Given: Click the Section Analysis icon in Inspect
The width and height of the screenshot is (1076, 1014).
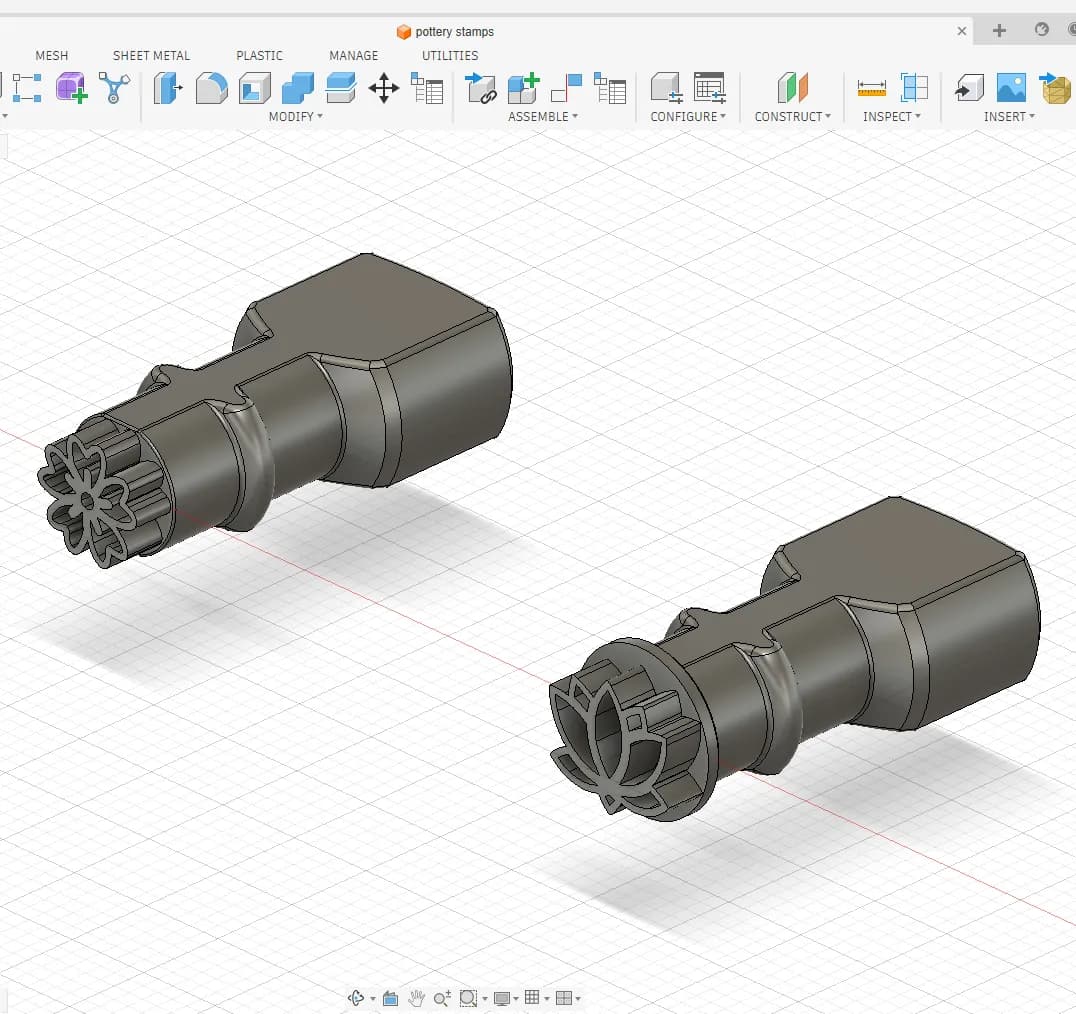Looking at the screenshot, I should pyautogui.click(x=914, y=88).
